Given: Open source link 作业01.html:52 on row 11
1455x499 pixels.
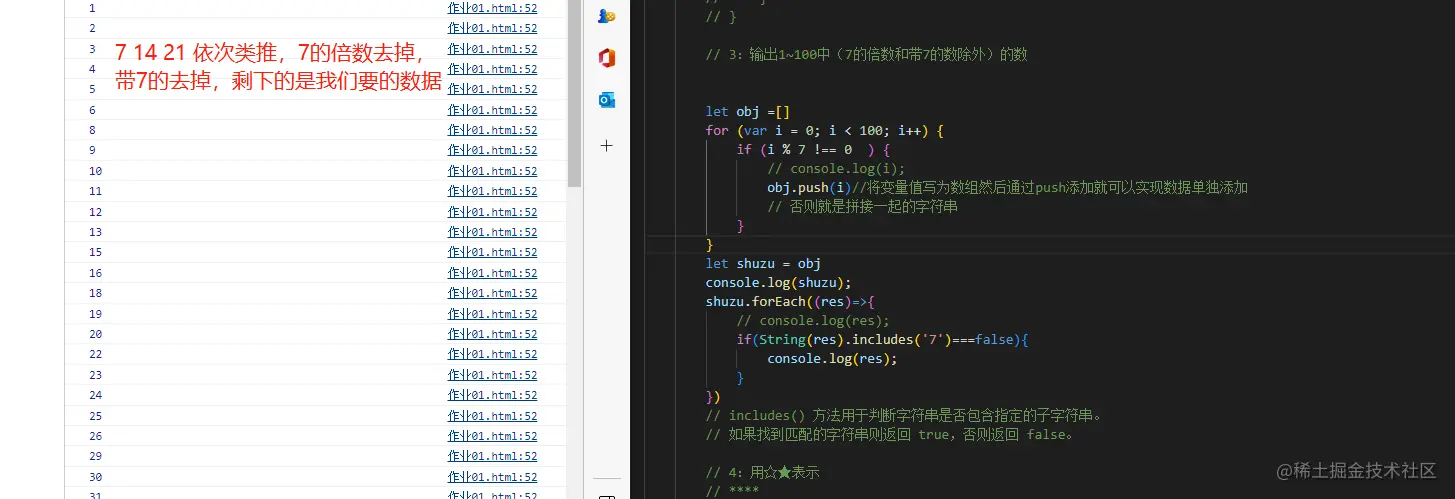Looking at the screenshot, I should point(492,191).
